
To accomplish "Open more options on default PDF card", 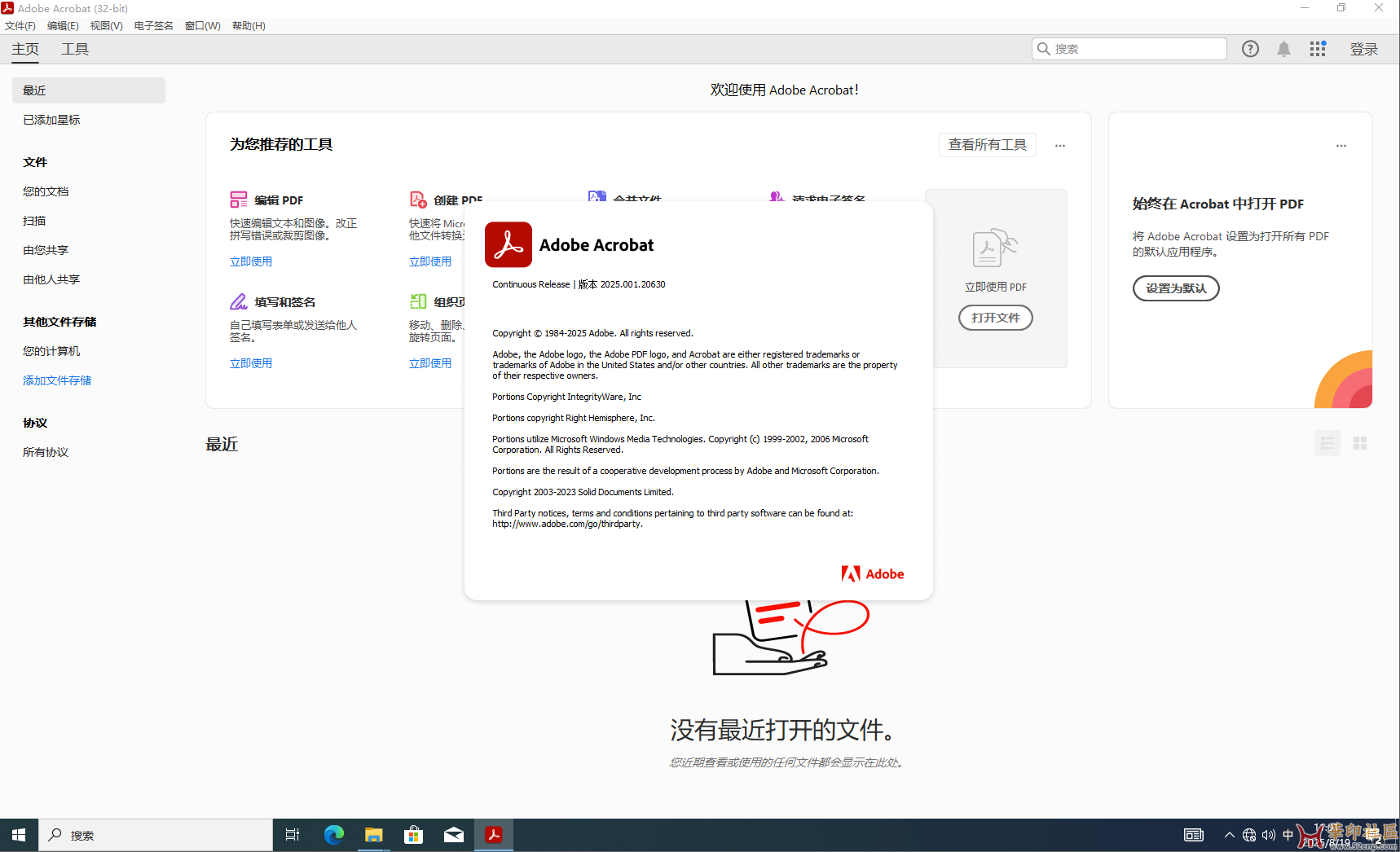I will [1341, 146].
